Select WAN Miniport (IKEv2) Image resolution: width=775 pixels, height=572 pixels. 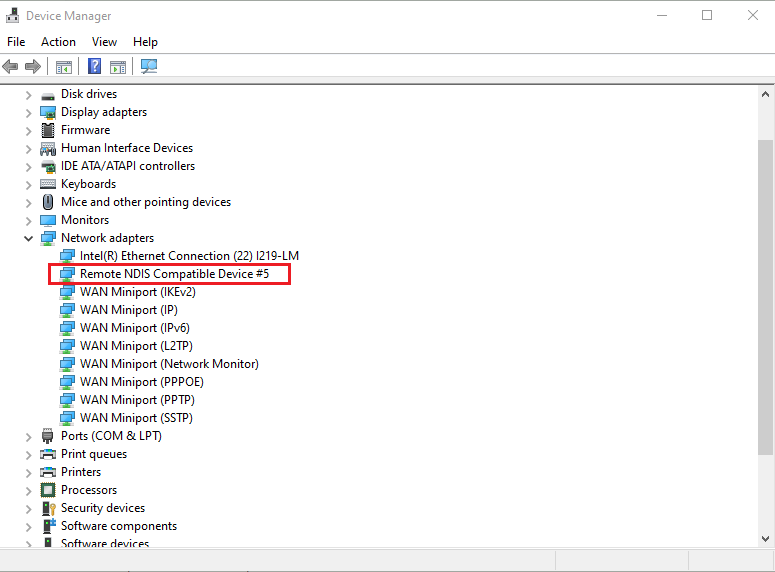coord(138,292)
